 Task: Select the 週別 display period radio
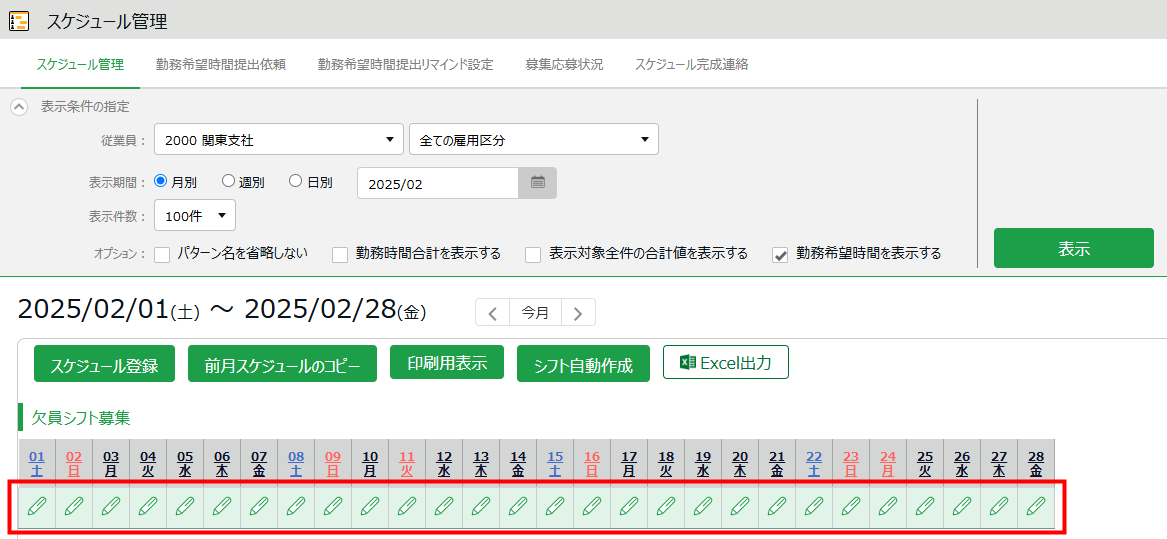(229, 182)
